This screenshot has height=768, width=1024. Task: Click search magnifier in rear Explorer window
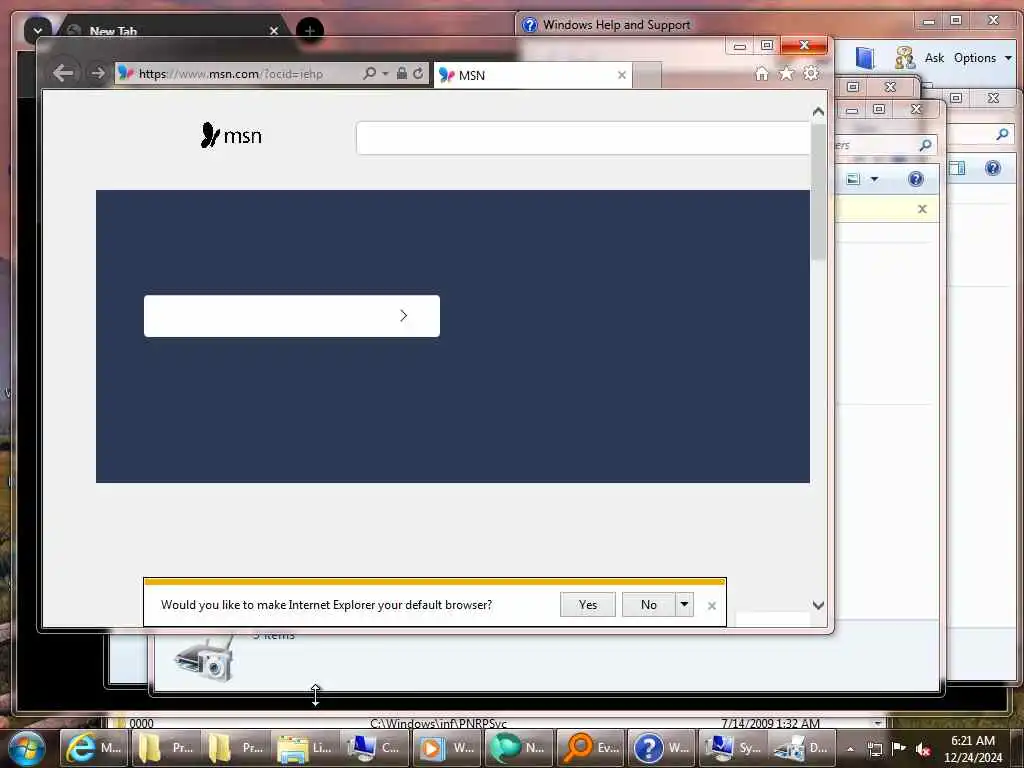pos(1002,134)
